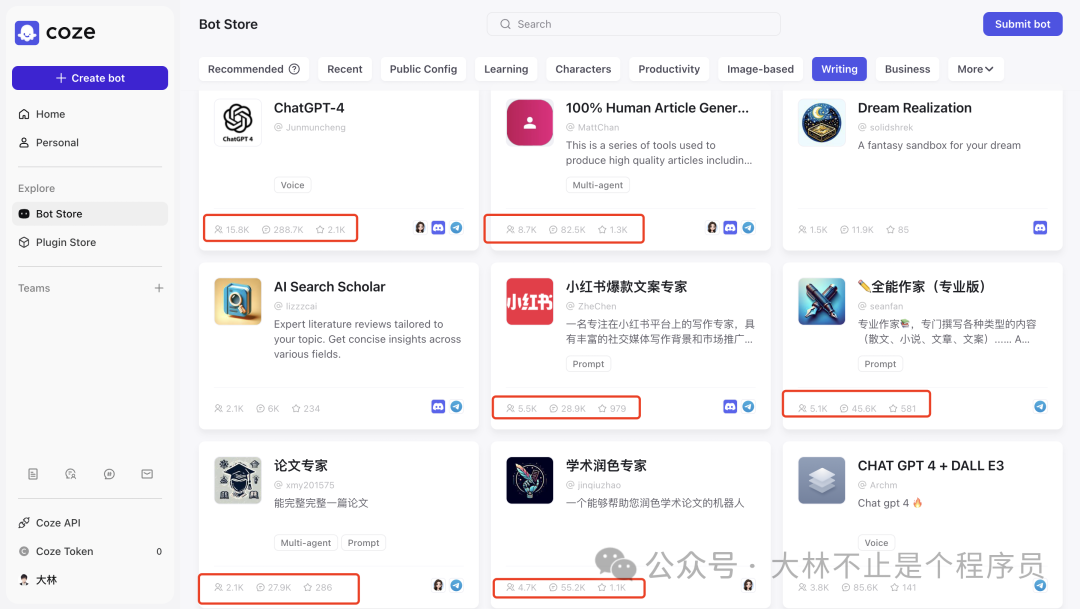Viewport: 1080px width, 609px height.
Task: Click the plus icon beside Teams
Action: coord(159,288)
